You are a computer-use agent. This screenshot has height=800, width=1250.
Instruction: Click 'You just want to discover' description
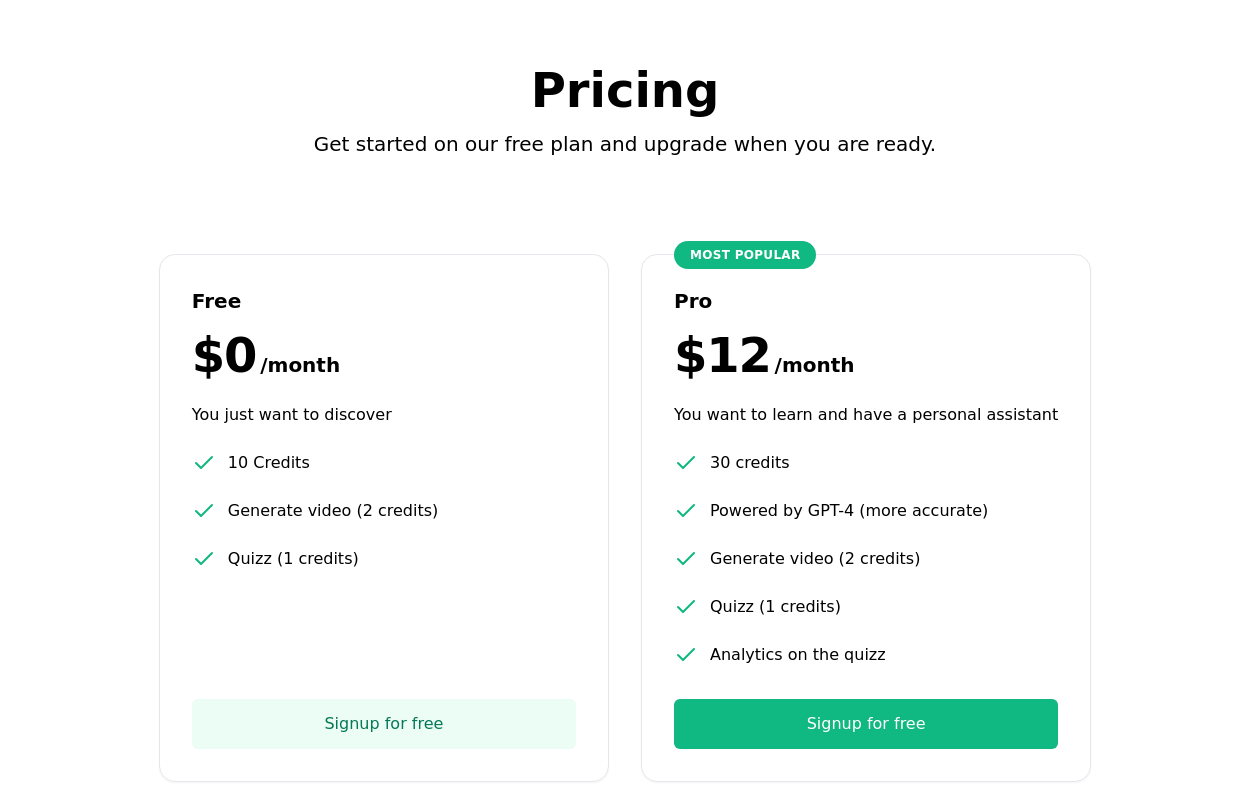(x=292, y=415)
